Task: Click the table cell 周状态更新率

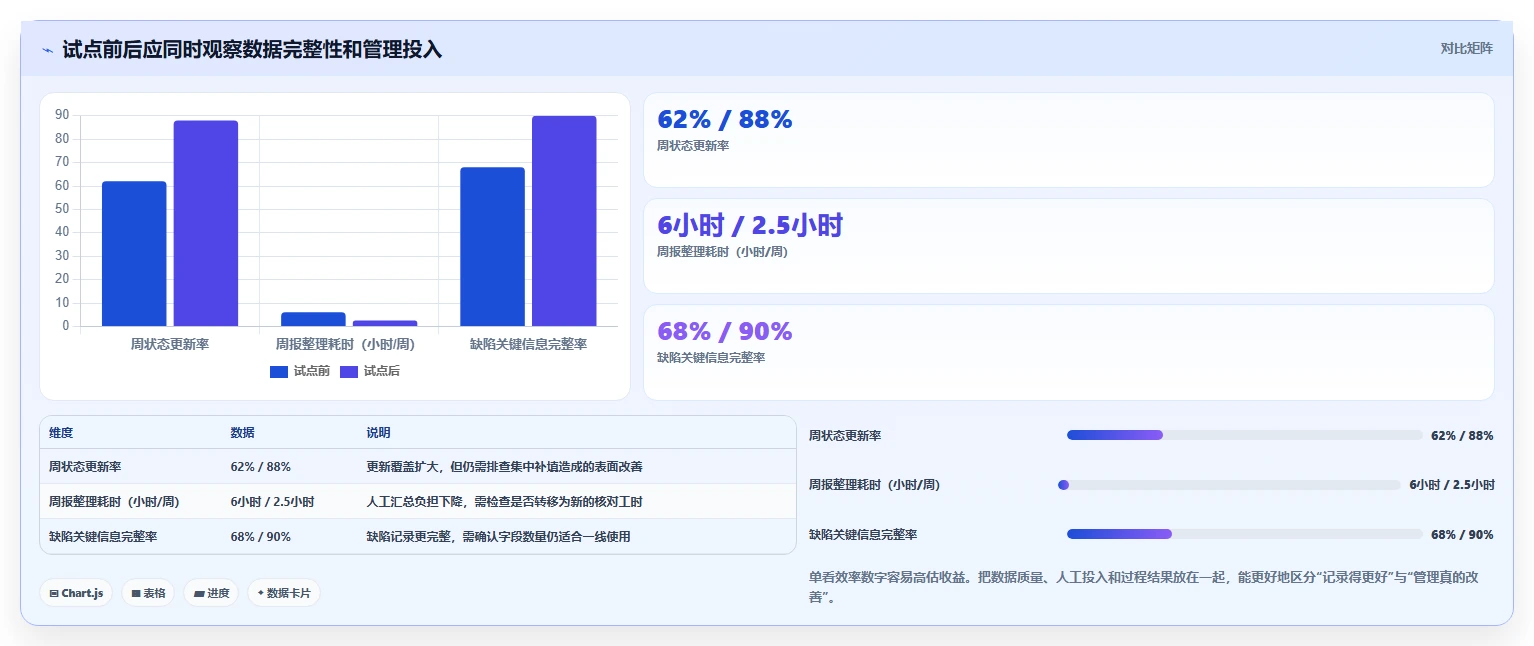Action: click(x=85, y=467)
